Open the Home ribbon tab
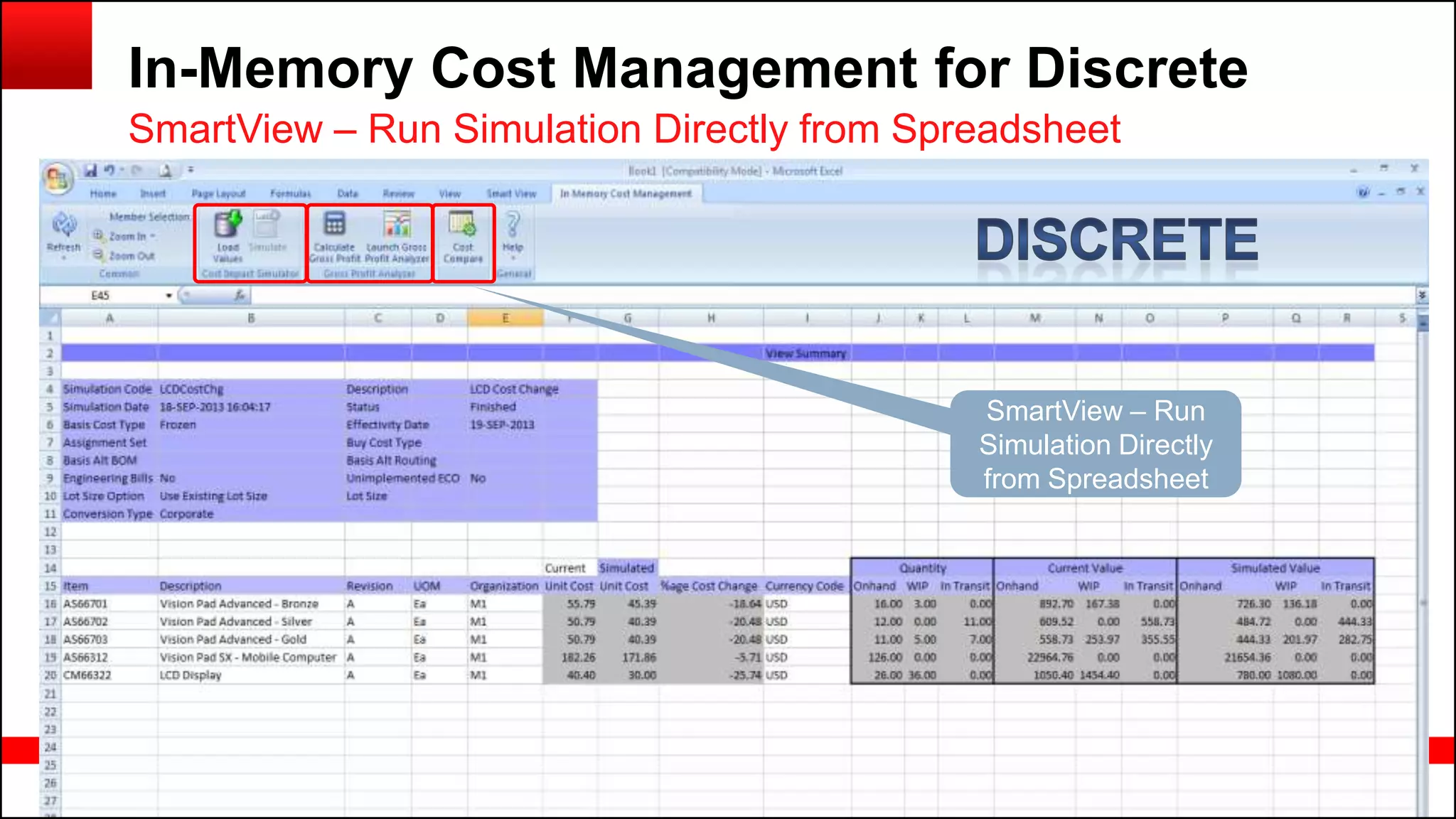The height and width of the screenshot is (819, 1456). [x=103, y=193]
